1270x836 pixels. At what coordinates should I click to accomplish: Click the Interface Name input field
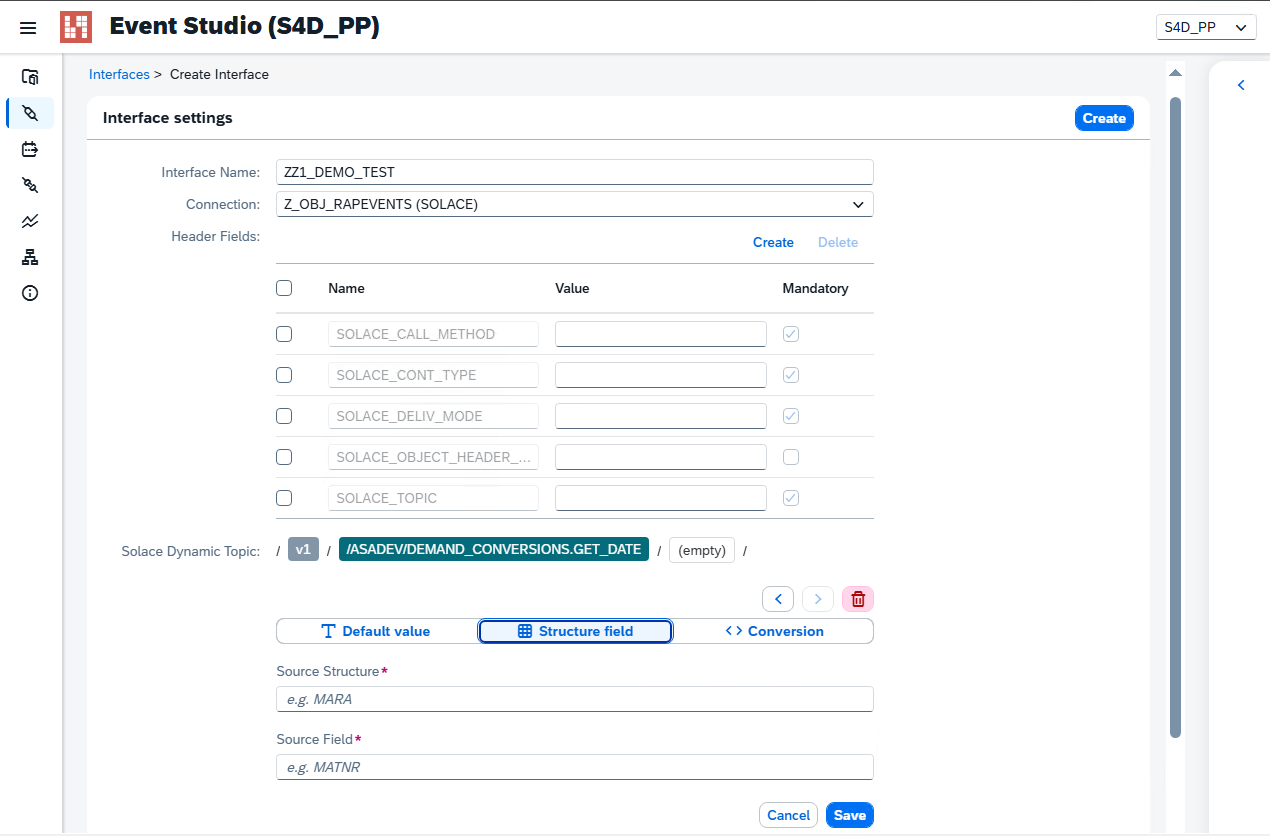(575, 172)
